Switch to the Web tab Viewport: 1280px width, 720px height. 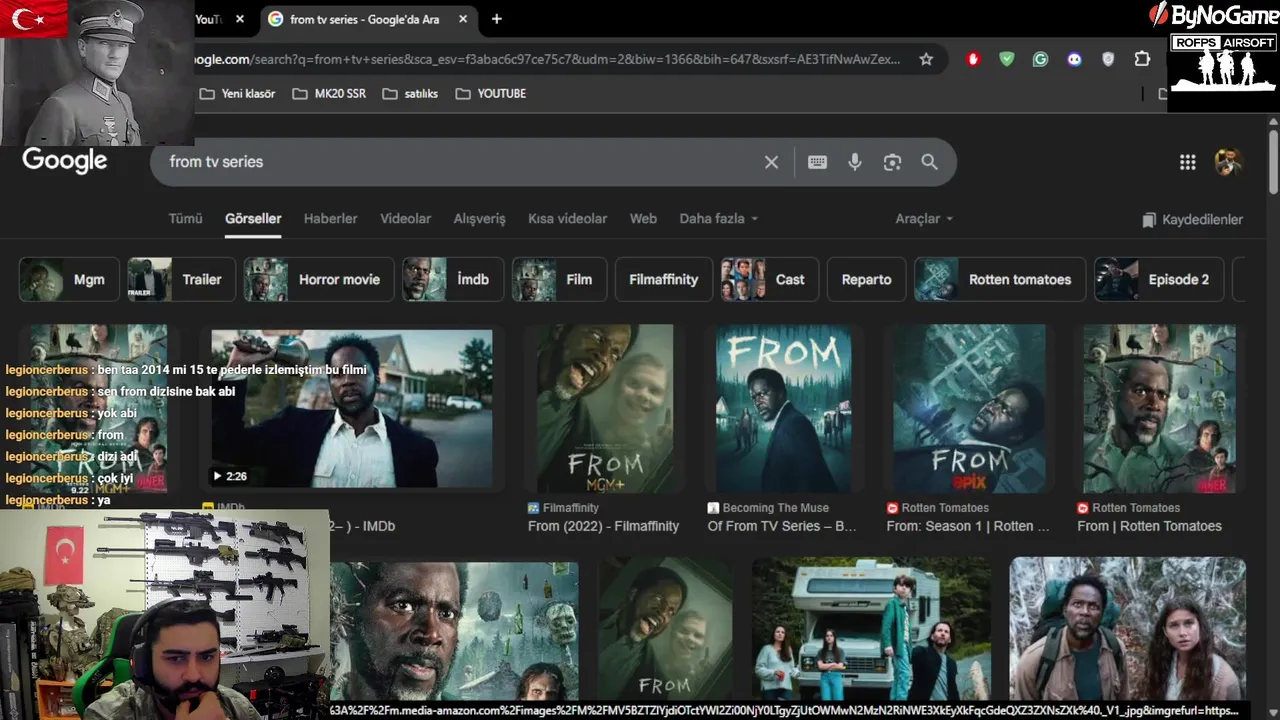[643, 218]
